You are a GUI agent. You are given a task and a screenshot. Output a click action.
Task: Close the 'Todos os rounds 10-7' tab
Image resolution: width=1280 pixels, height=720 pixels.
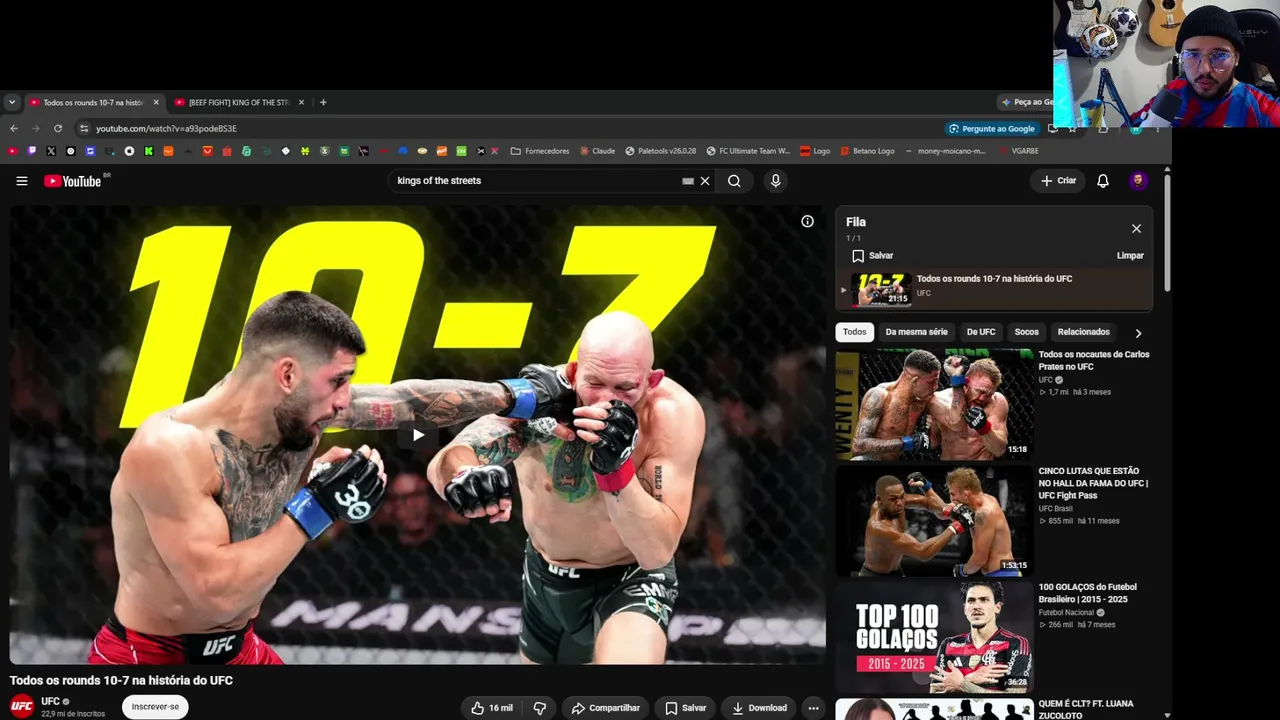pos(156,102)
